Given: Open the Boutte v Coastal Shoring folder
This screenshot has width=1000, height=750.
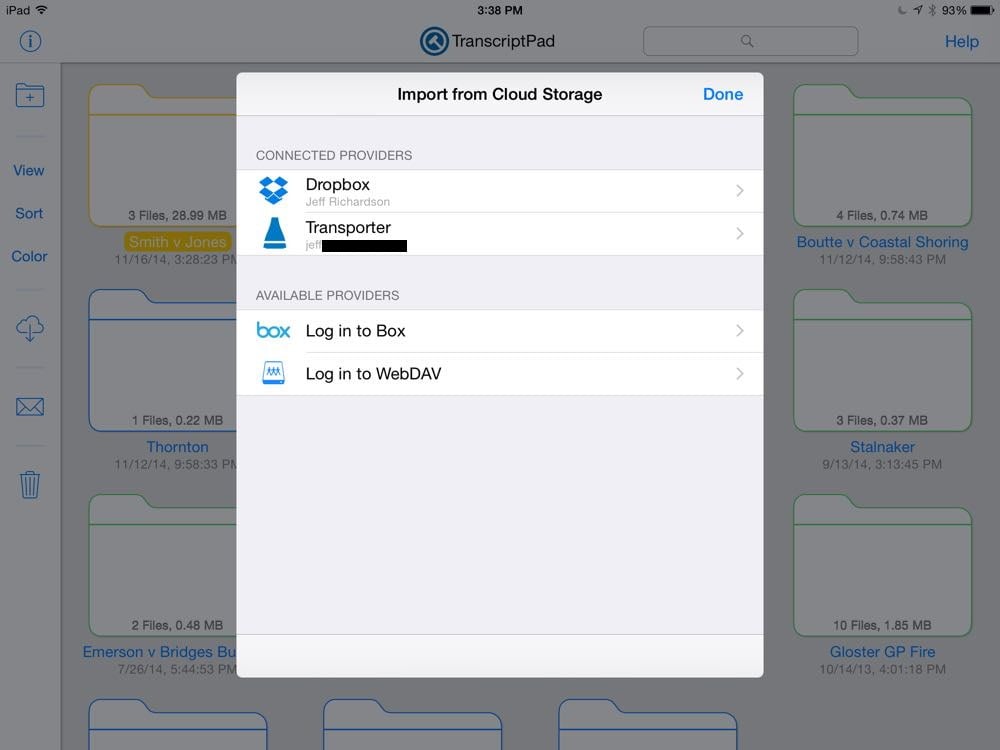Looking at the screenshot, I should click(882, 155).
